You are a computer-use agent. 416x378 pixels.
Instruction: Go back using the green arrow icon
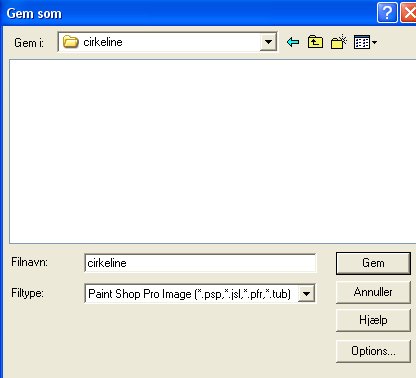click(x=293, y=42)
